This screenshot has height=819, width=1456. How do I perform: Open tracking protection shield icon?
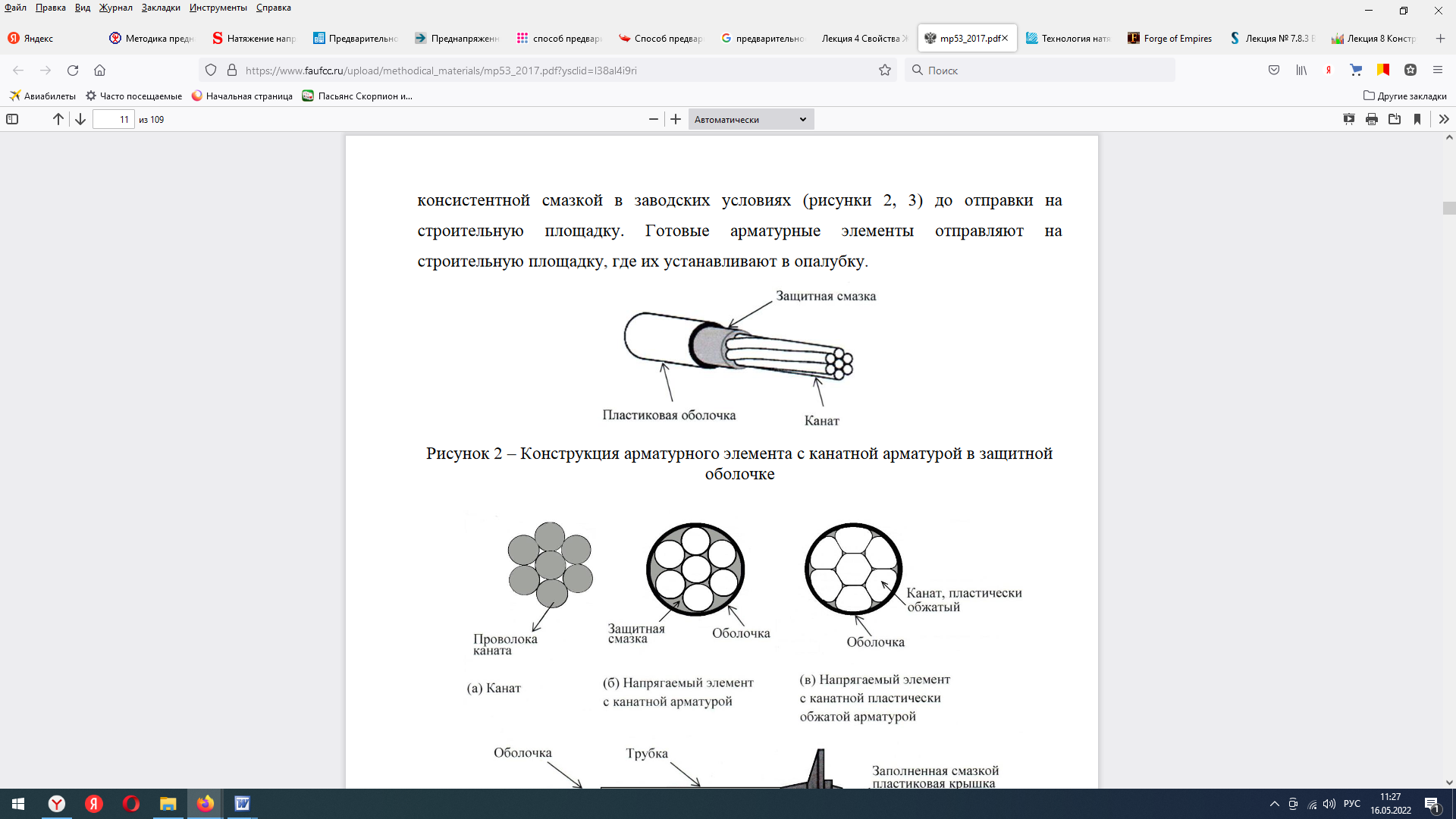click(x=211, y=71)
